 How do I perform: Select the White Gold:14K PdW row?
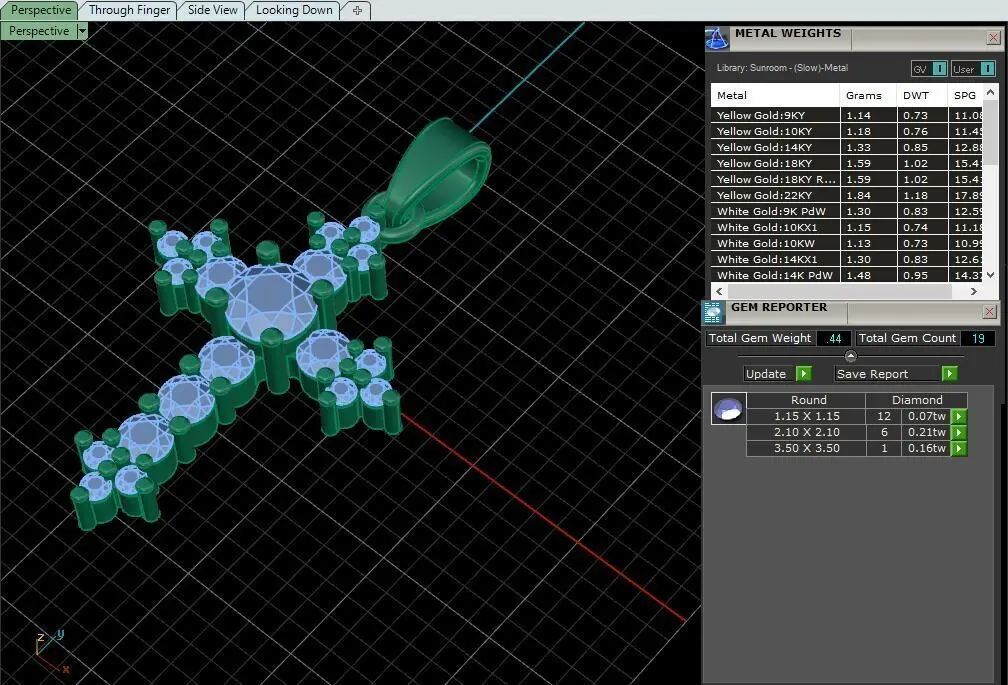(x=847, y=275)
